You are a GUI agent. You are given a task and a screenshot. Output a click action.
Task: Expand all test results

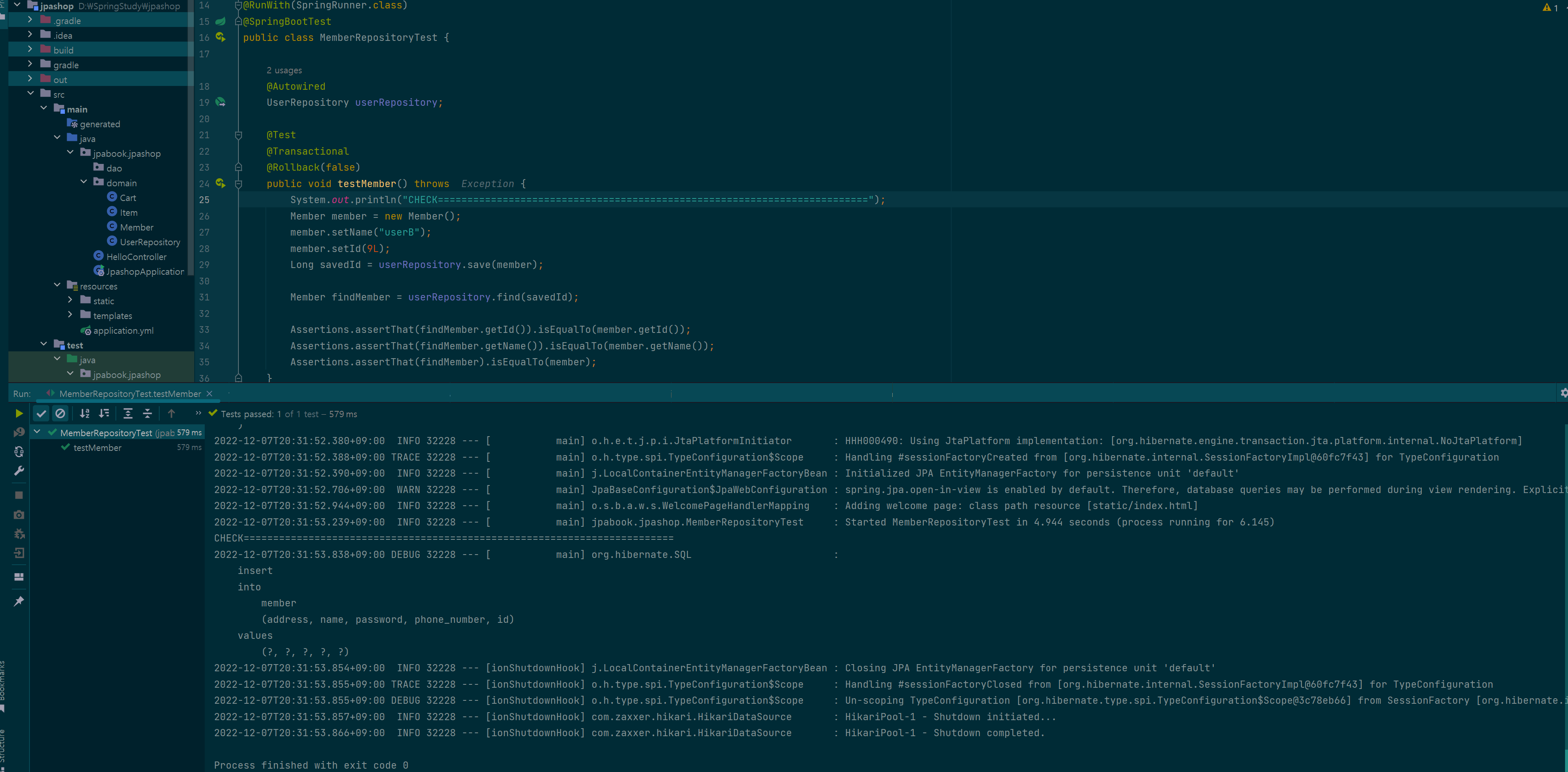pyautogui.click(x=128, y=414)
